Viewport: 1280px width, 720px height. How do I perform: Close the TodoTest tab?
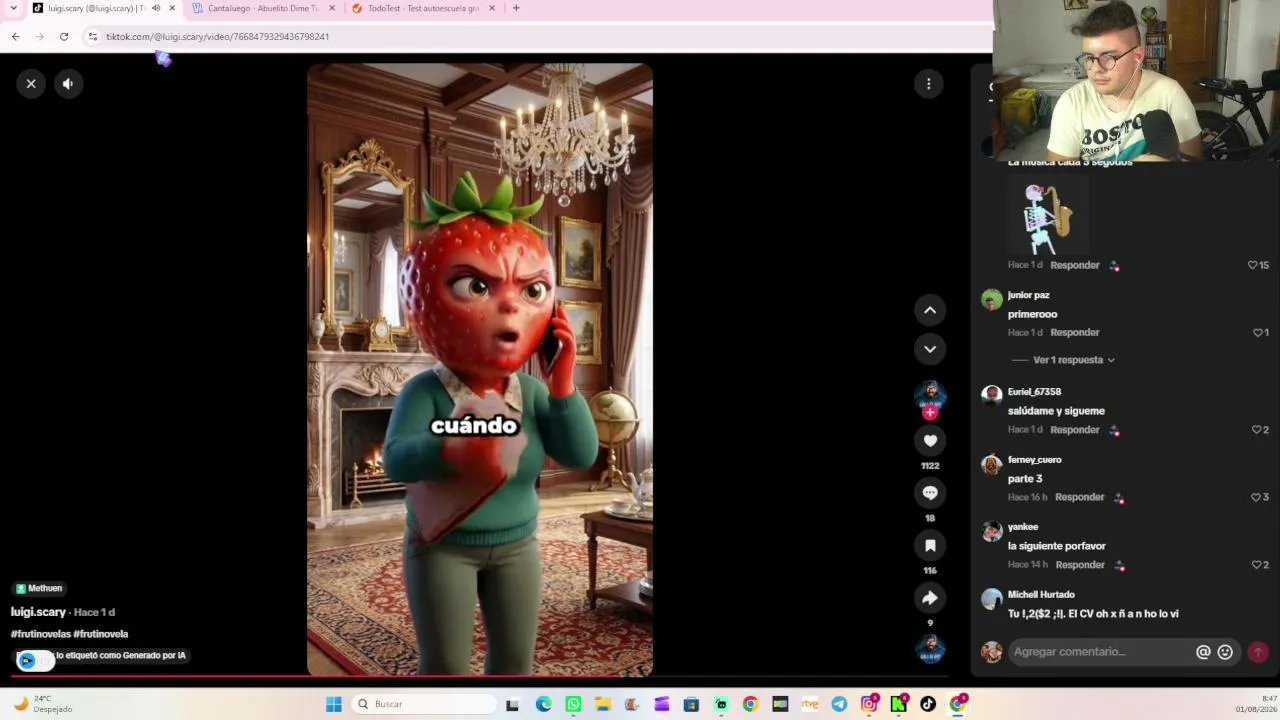(492, 8)
